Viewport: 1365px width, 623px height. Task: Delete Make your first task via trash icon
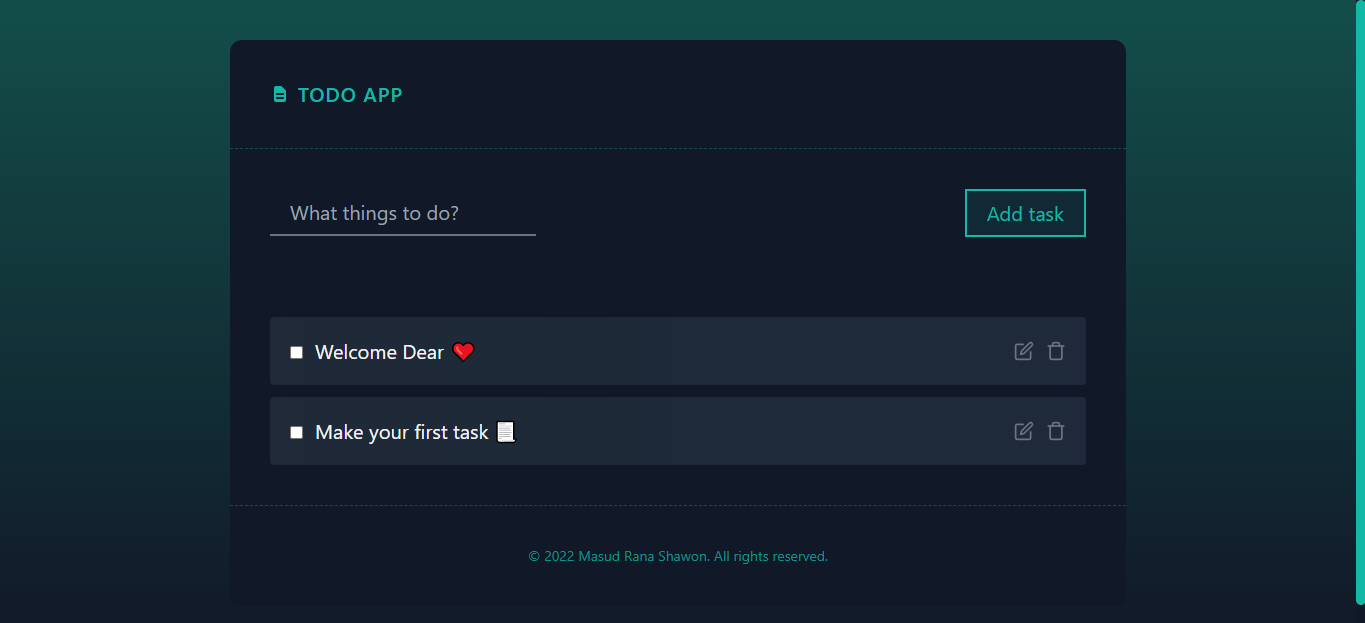[x=1056, y=431]
